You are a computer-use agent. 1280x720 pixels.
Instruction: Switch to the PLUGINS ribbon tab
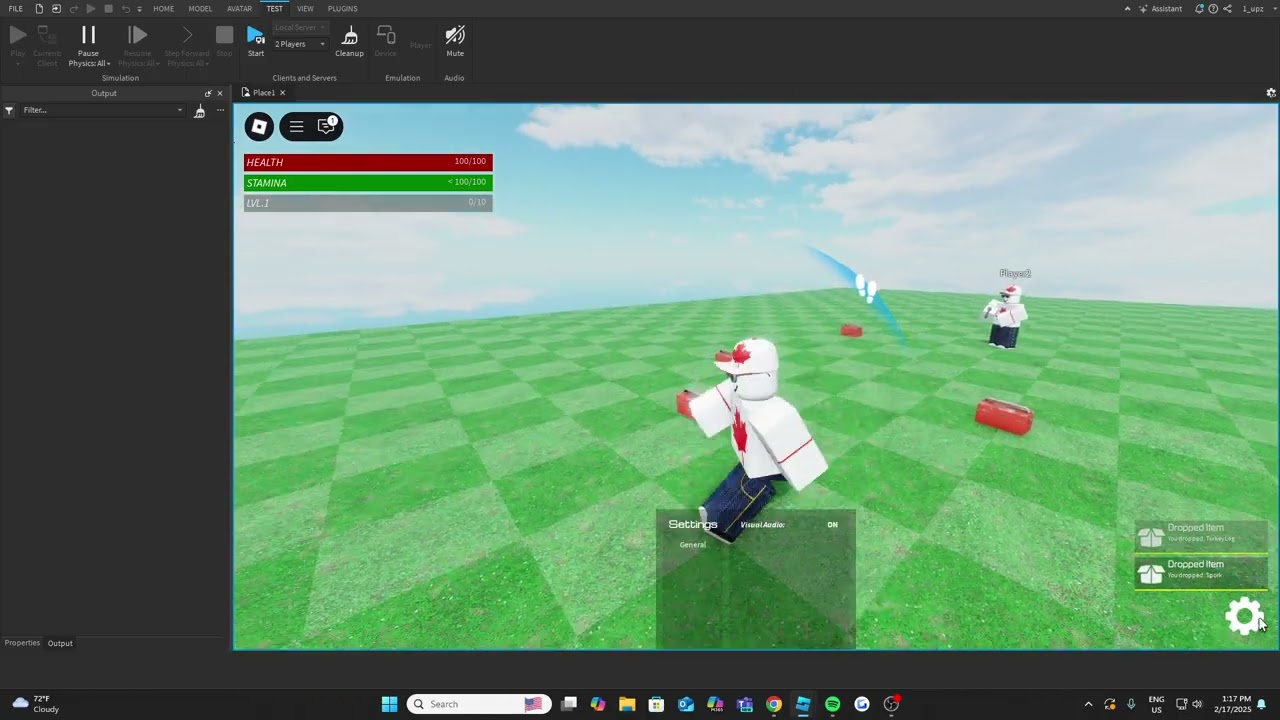coord(342,9)
